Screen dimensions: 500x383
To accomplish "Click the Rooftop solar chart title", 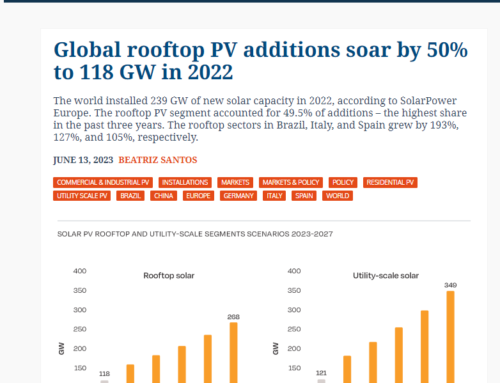I will coord(169,276).
